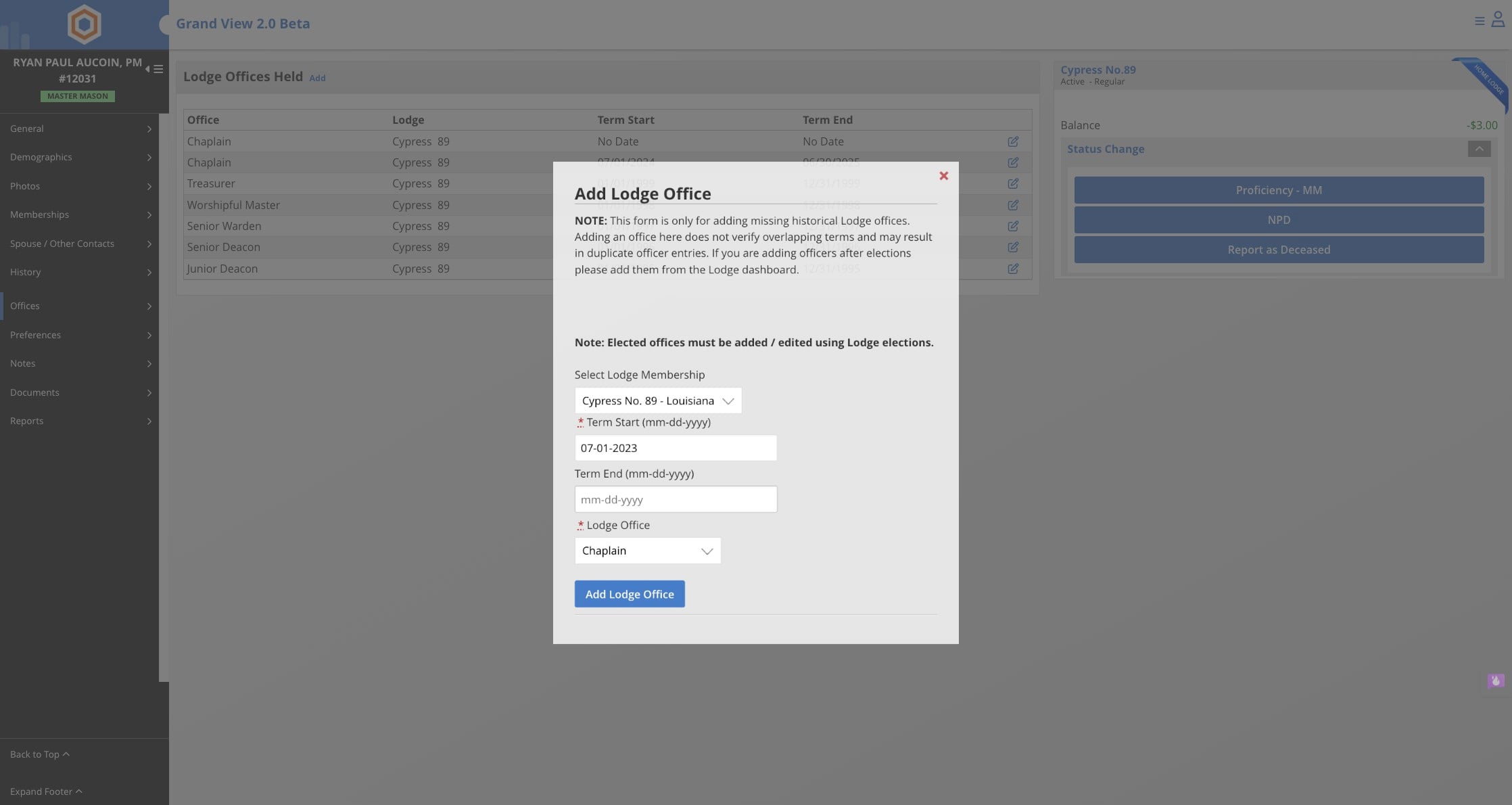Image resolution: width=1512 pixels, height=805 pixels.
Task: Click the Add Lodge Office button
Action: [629, 594]
